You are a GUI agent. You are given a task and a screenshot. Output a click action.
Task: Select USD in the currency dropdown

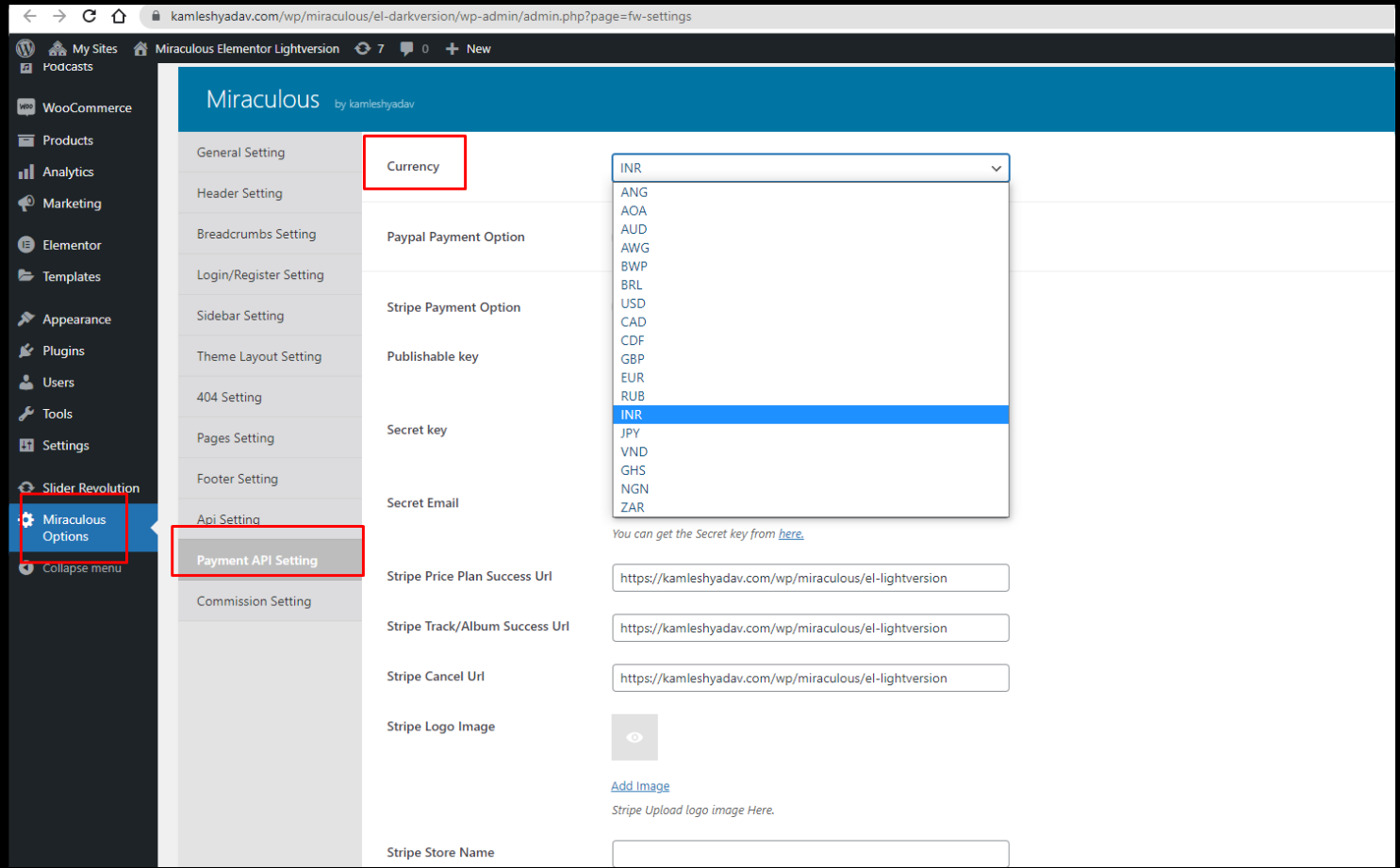(811, 303)
